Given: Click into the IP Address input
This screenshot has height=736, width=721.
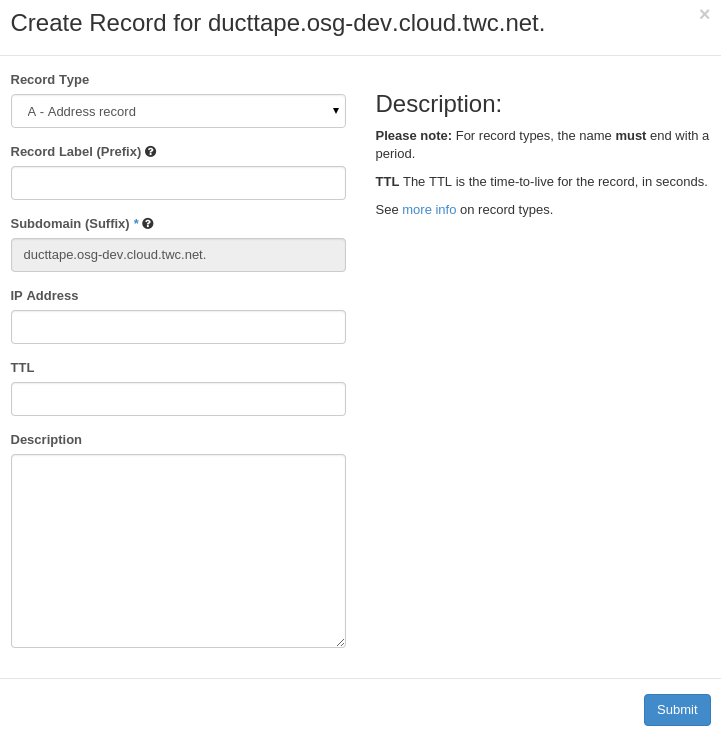Looking at the screenshot, I should 178,327.
